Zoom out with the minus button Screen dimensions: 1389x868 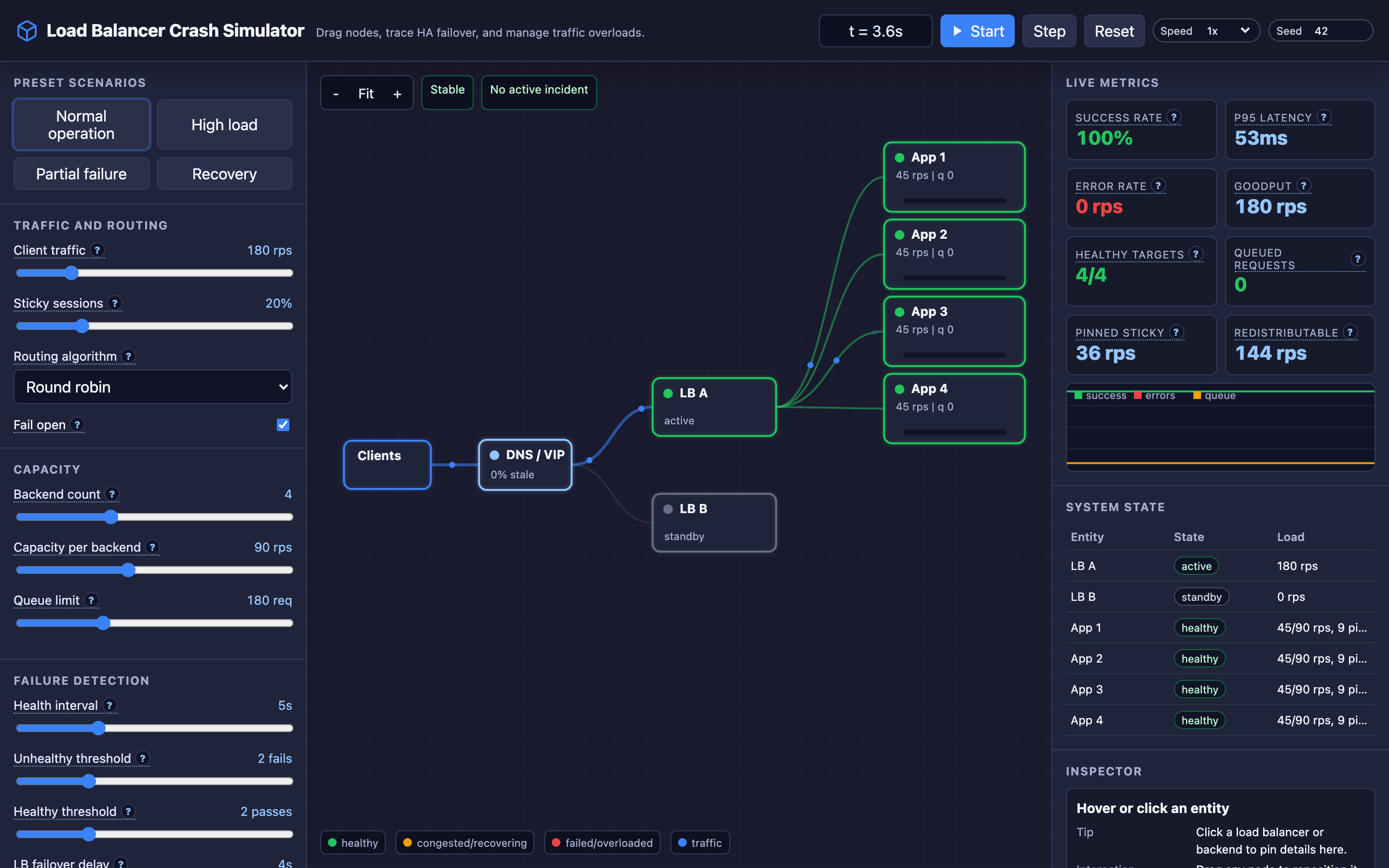pyautogui.click(x=336, y=94)
